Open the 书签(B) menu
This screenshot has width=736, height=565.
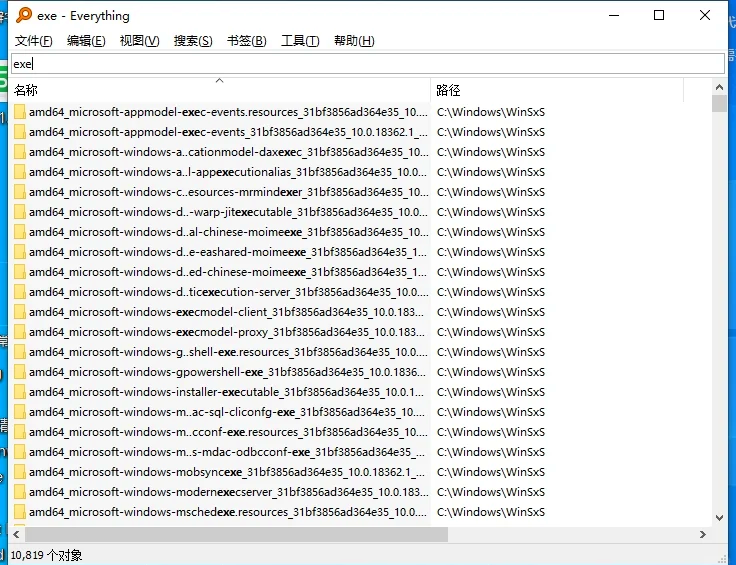[246, 41]
